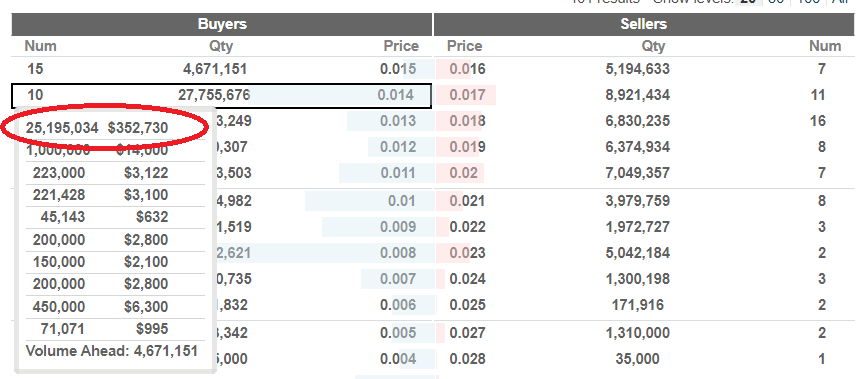This screenshot has height=379, width=865.
Task: Select seller quantity 1,310,000
Action: point(638,333)
